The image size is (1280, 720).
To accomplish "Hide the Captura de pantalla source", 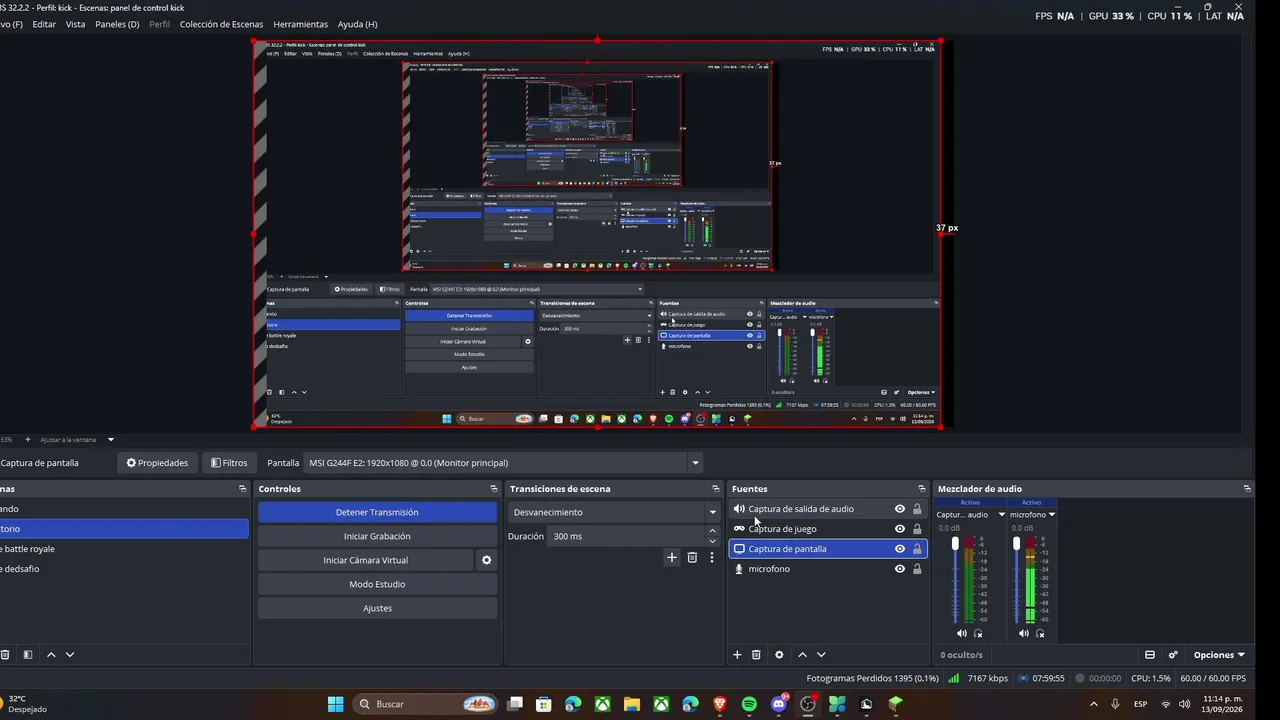I will (900, 549).
